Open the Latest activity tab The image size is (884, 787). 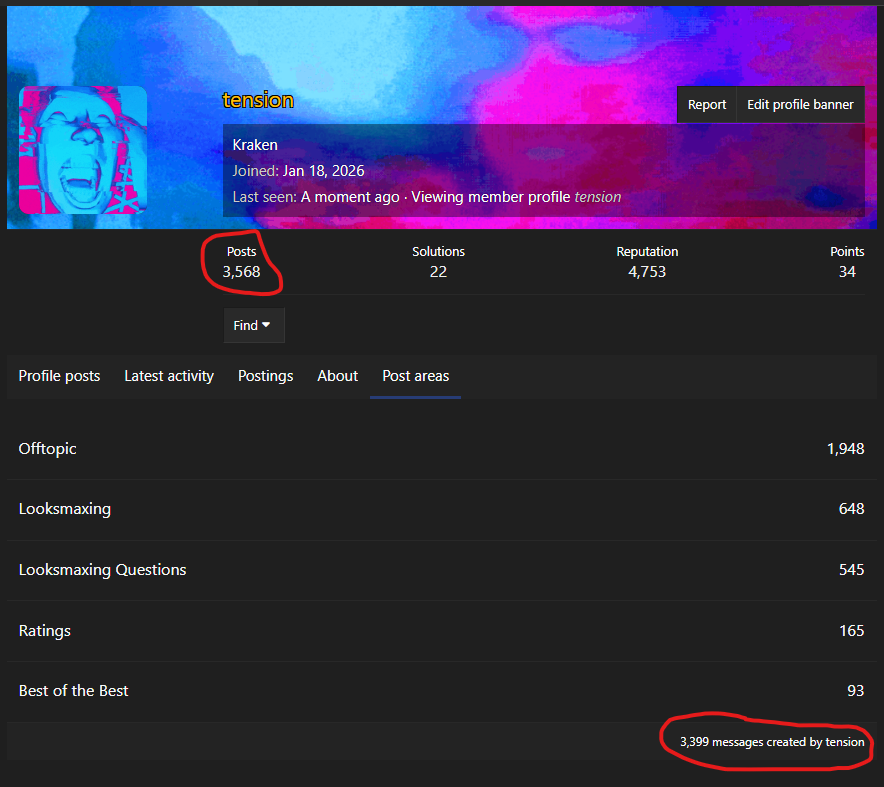tap(169, 376)
